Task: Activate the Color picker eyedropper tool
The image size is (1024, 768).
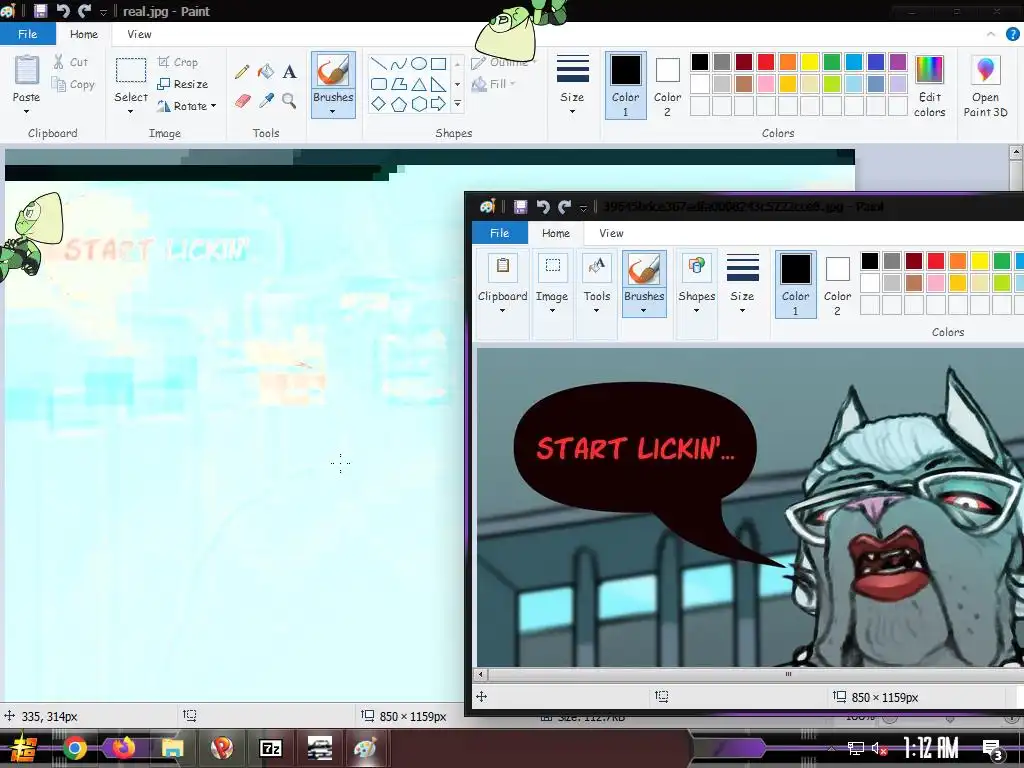Action: (266, 101)
